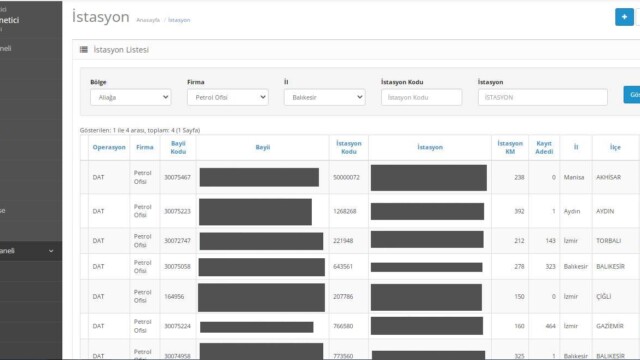Click the Gösterilen record count text
Viewport: 640px width, 360px height.
(140, 130)
